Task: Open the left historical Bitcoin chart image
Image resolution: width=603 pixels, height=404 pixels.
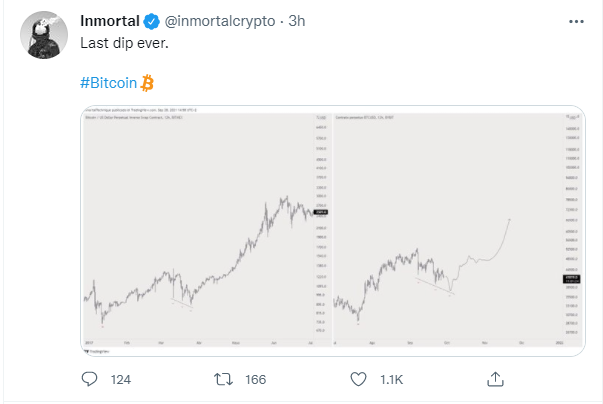Action: tap(200, 230)
